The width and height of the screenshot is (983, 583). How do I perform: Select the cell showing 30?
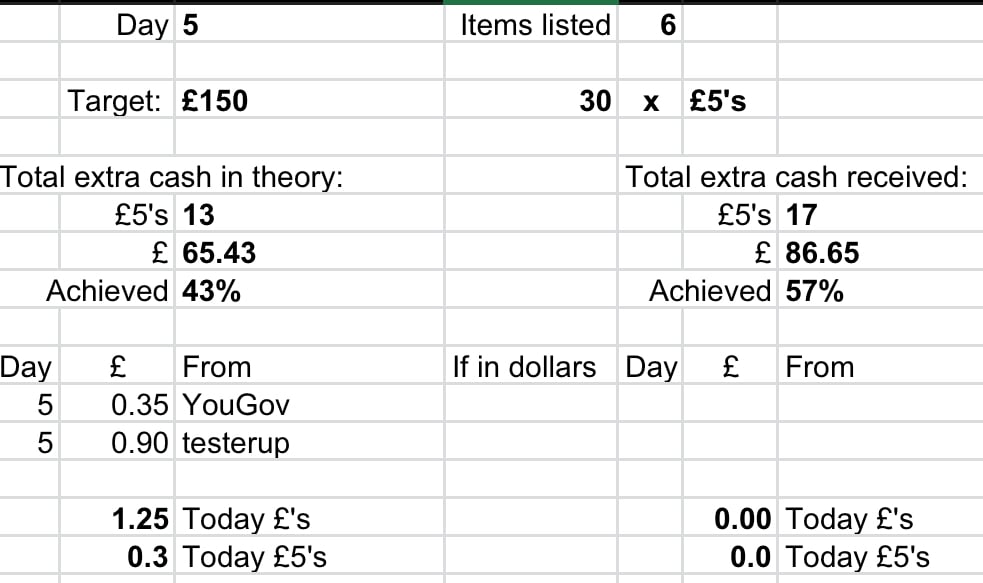pyautogui.click(x=595, y=101)
